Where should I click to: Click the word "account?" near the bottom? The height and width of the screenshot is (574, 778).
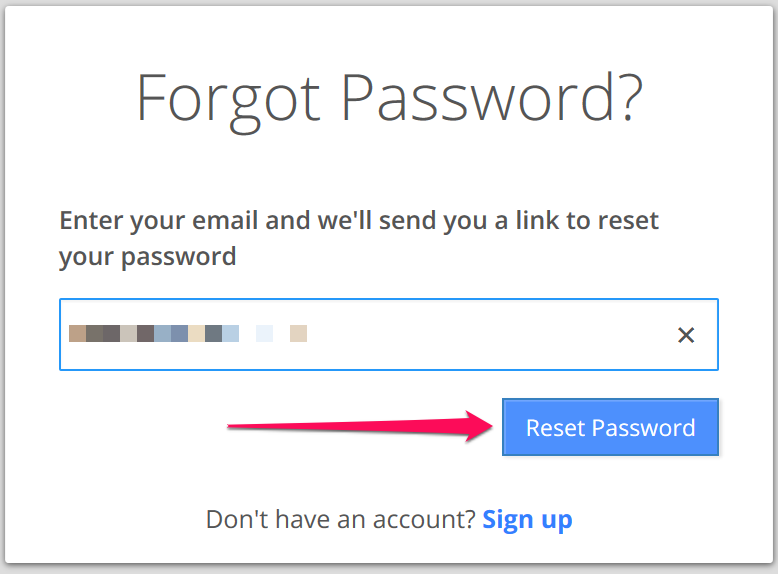coord(426,520)
